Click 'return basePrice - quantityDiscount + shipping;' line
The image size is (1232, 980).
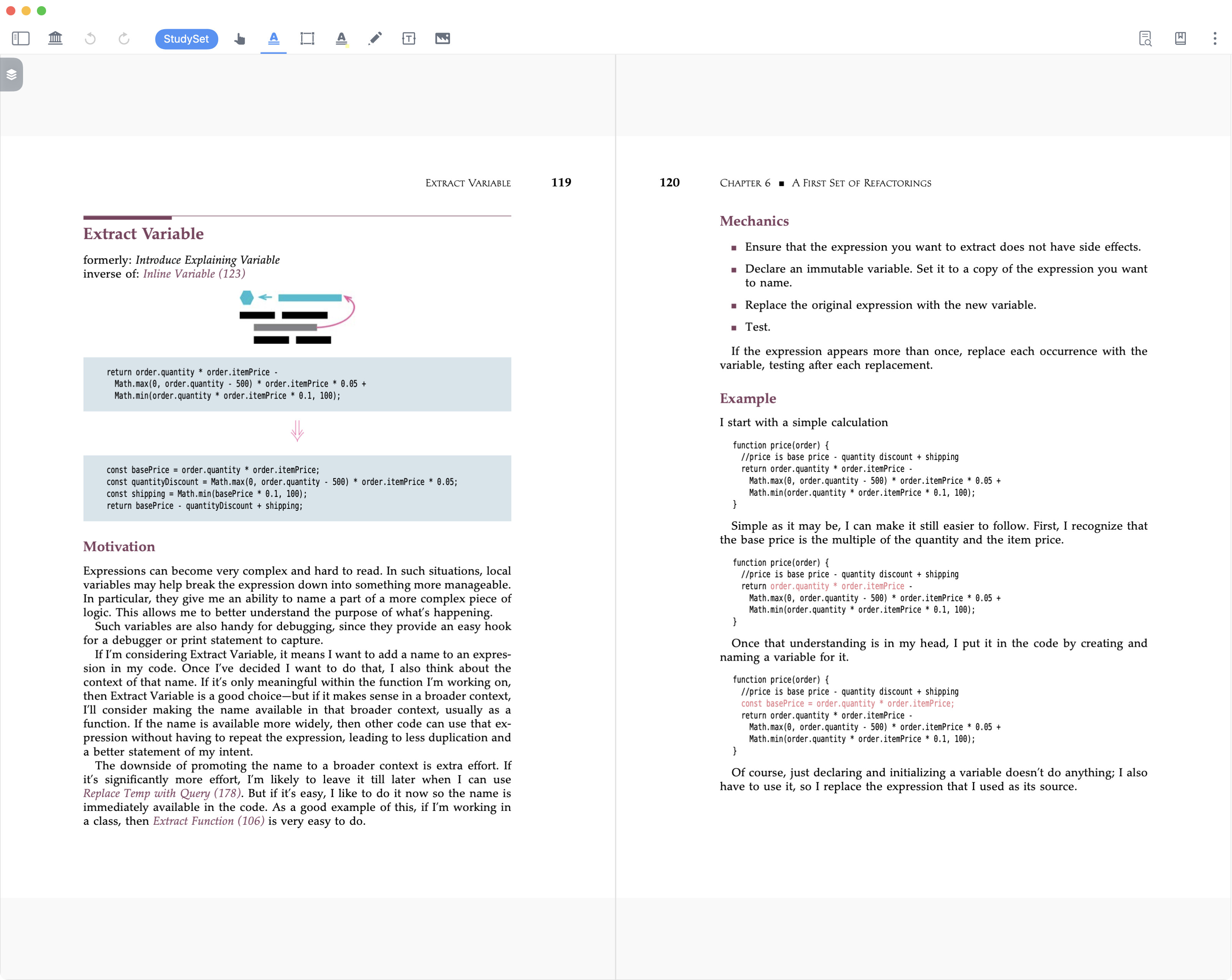point(204,506)
